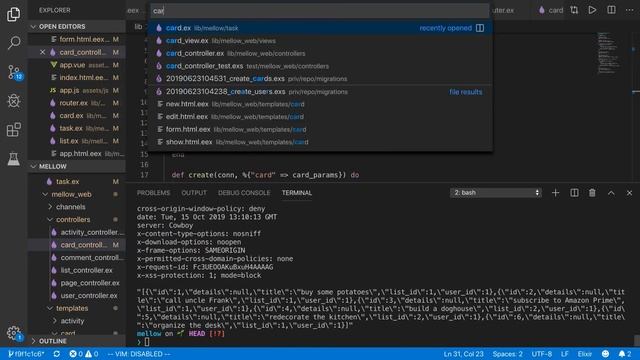The width and height of the screenshot is (640, 360).
Task: Select card_controller.ex in quick open results
Action: [x=320, y=53]
